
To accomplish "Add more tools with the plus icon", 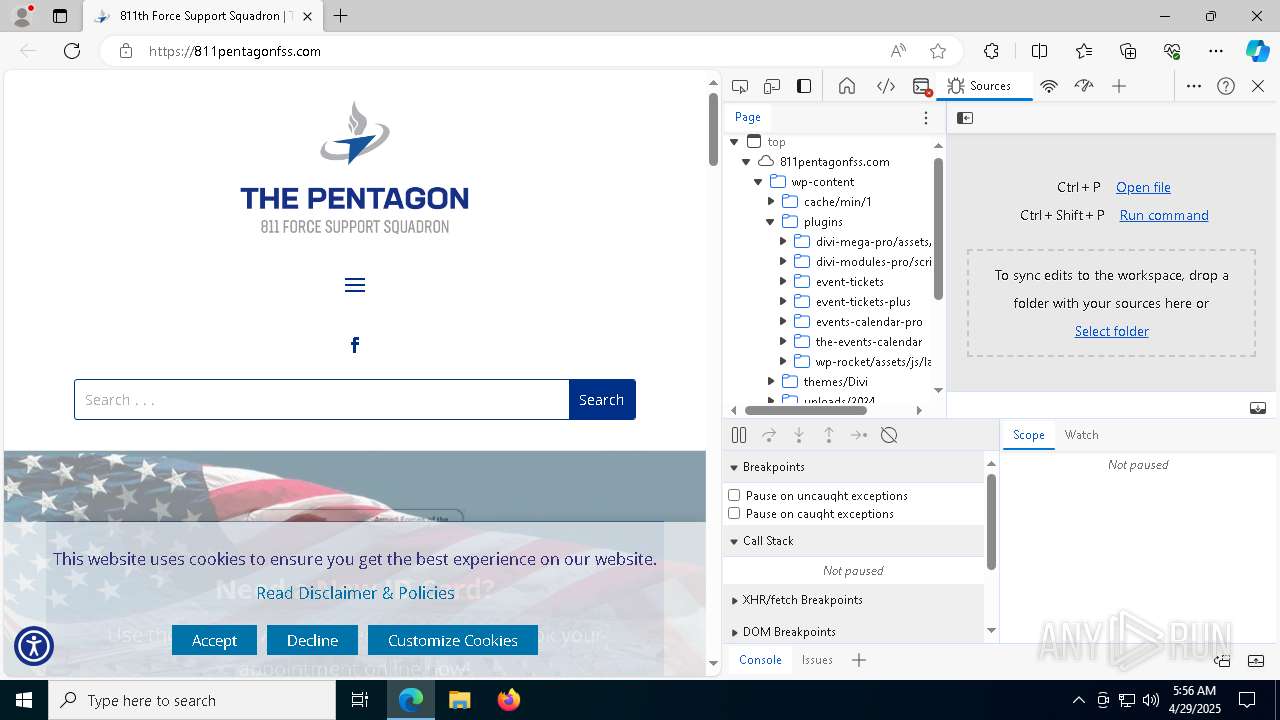I will point(1119,86).
